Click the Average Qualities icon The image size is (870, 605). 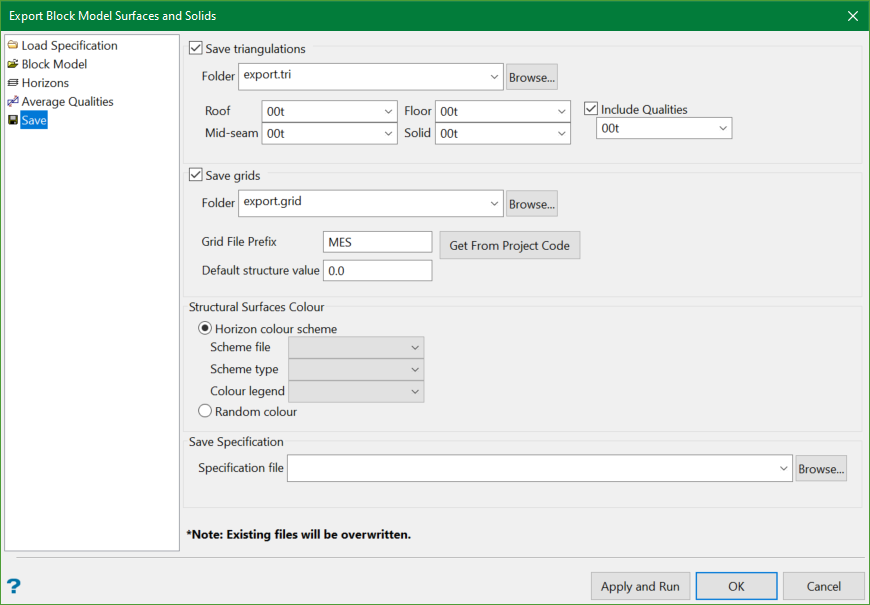(x=13, y=102)
